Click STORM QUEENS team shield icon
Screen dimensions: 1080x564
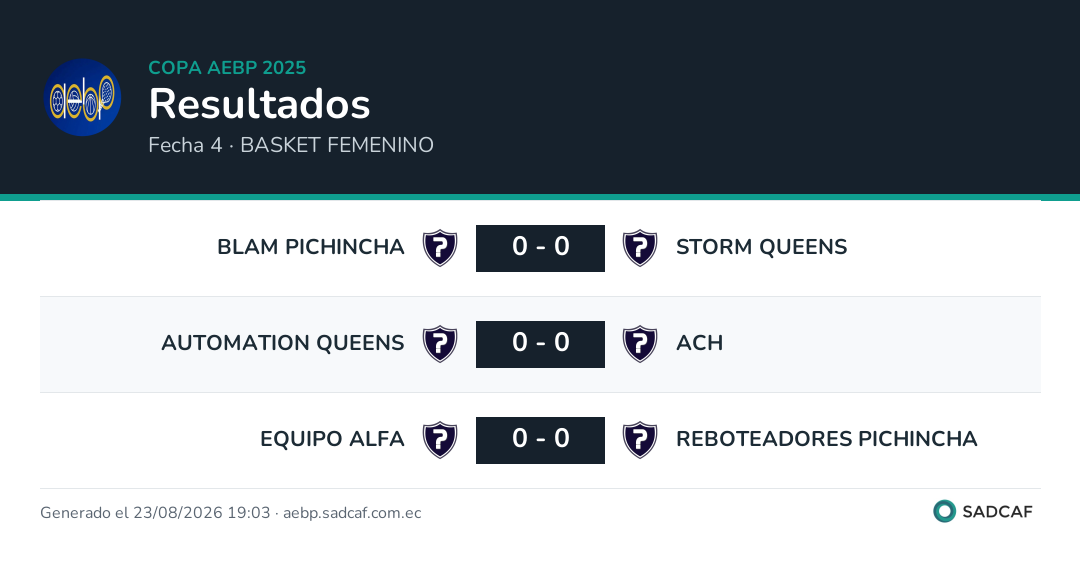(x=640, y=248)
